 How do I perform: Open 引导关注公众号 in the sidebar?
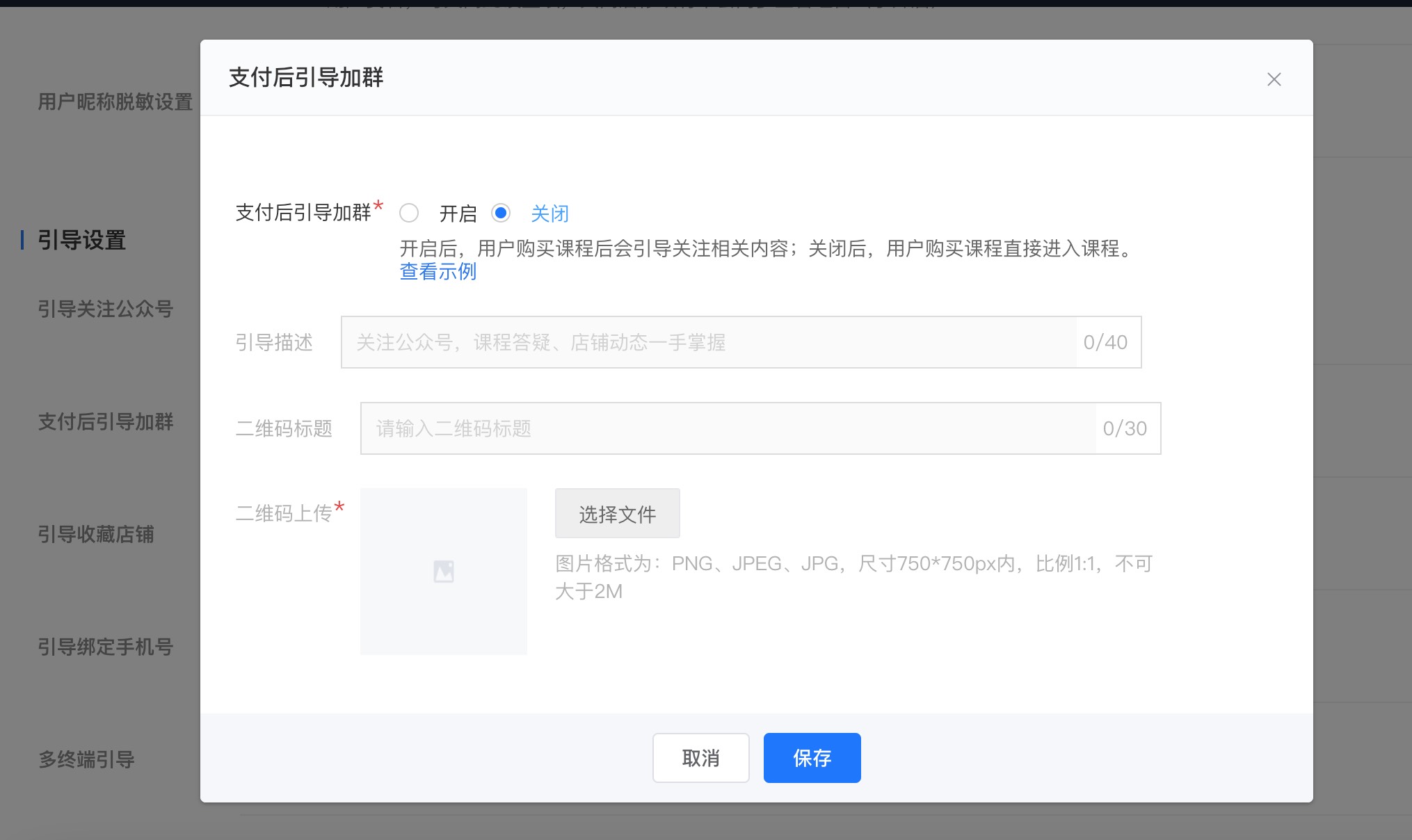click(106, 309)
